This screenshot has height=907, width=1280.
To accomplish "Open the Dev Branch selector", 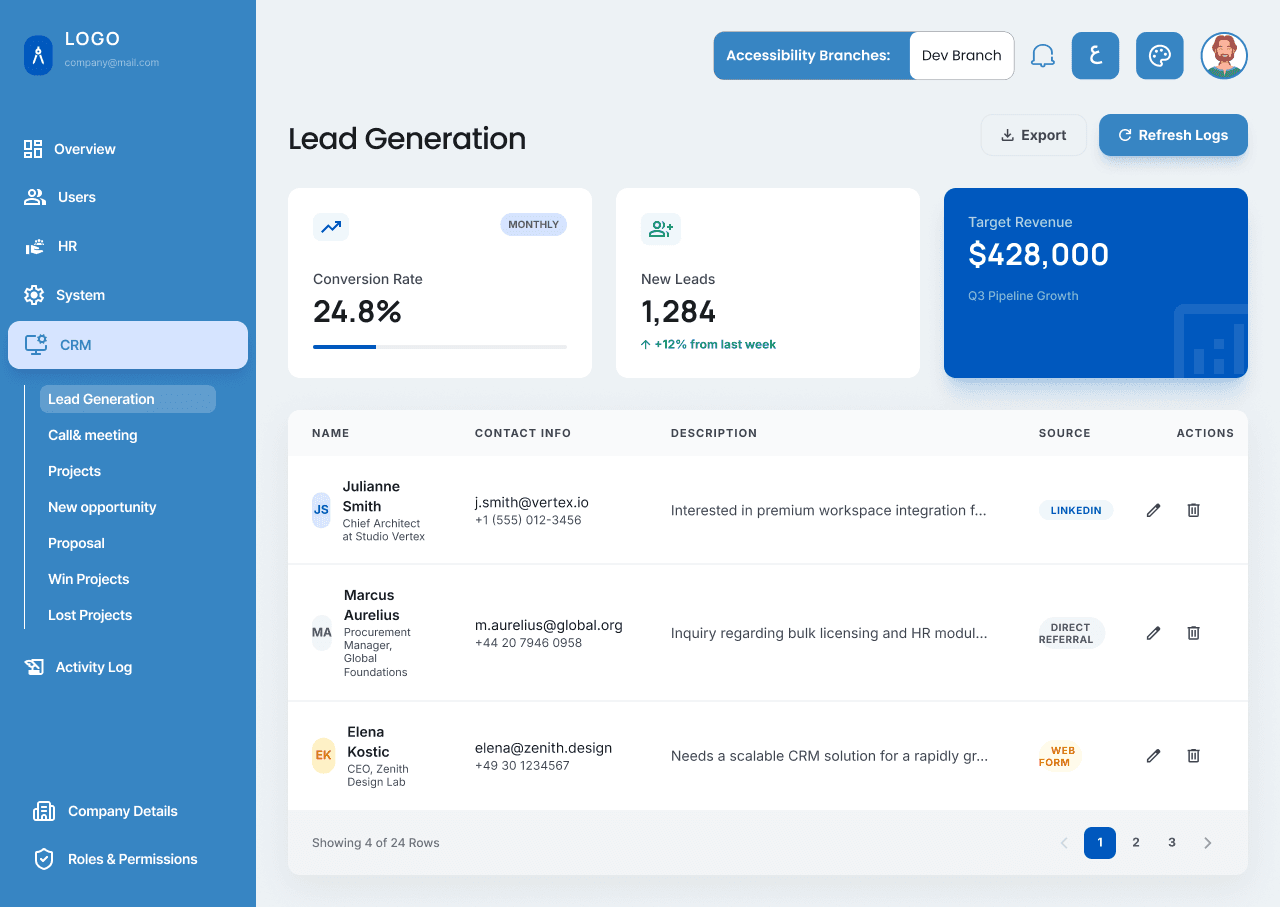I will pos(962,56).
